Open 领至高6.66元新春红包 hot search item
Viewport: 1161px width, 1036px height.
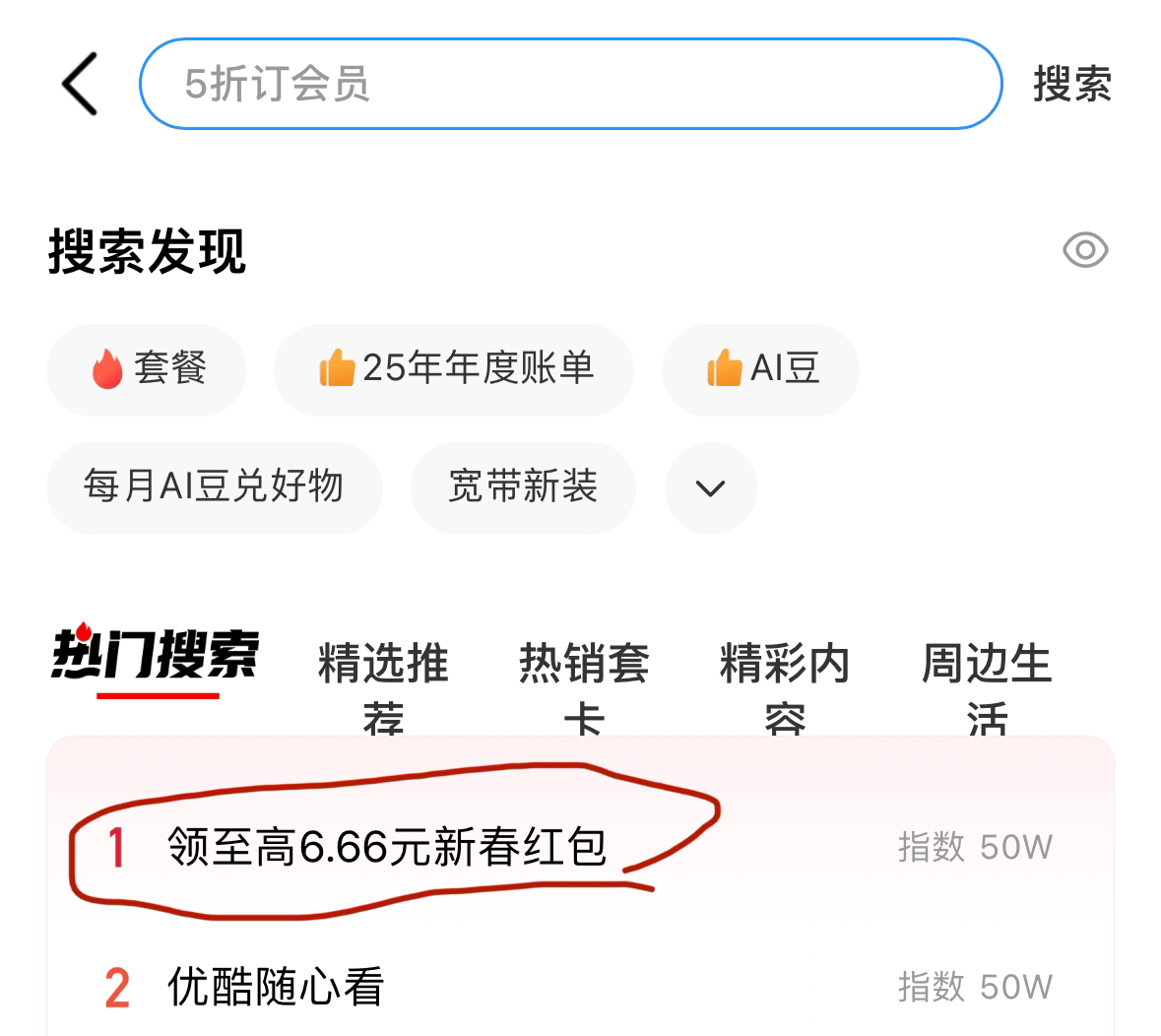(387, 846)
